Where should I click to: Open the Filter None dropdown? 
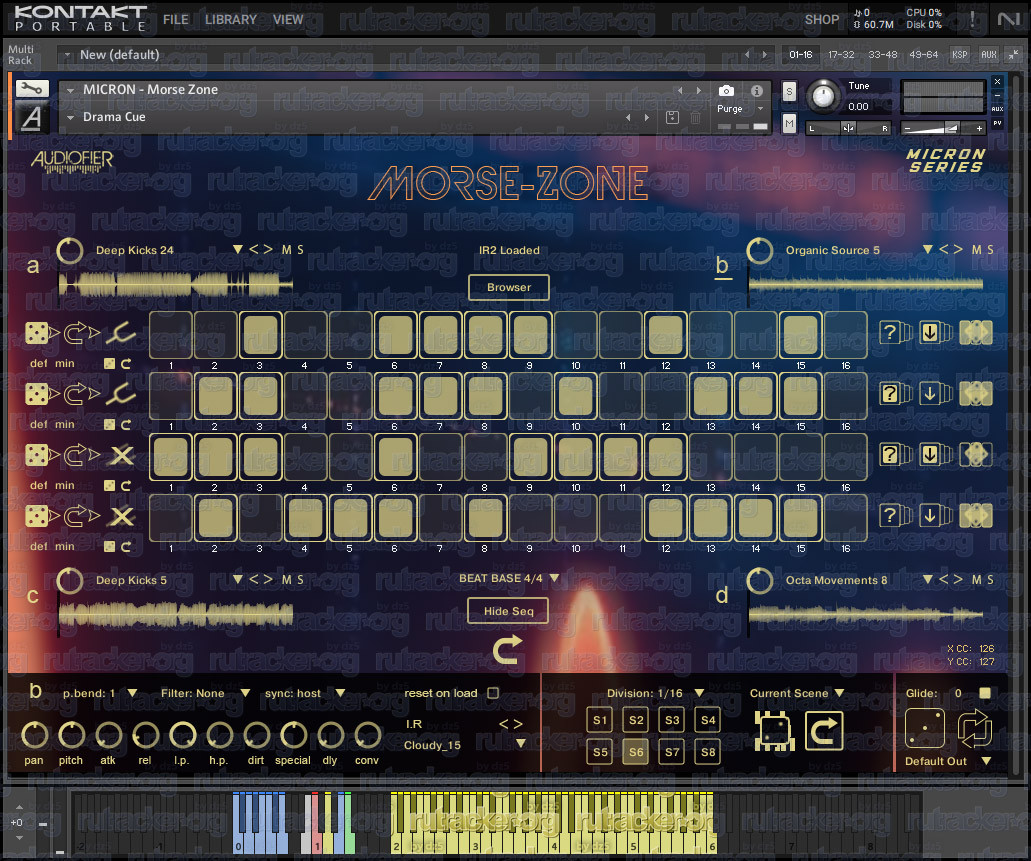(205, 693)
